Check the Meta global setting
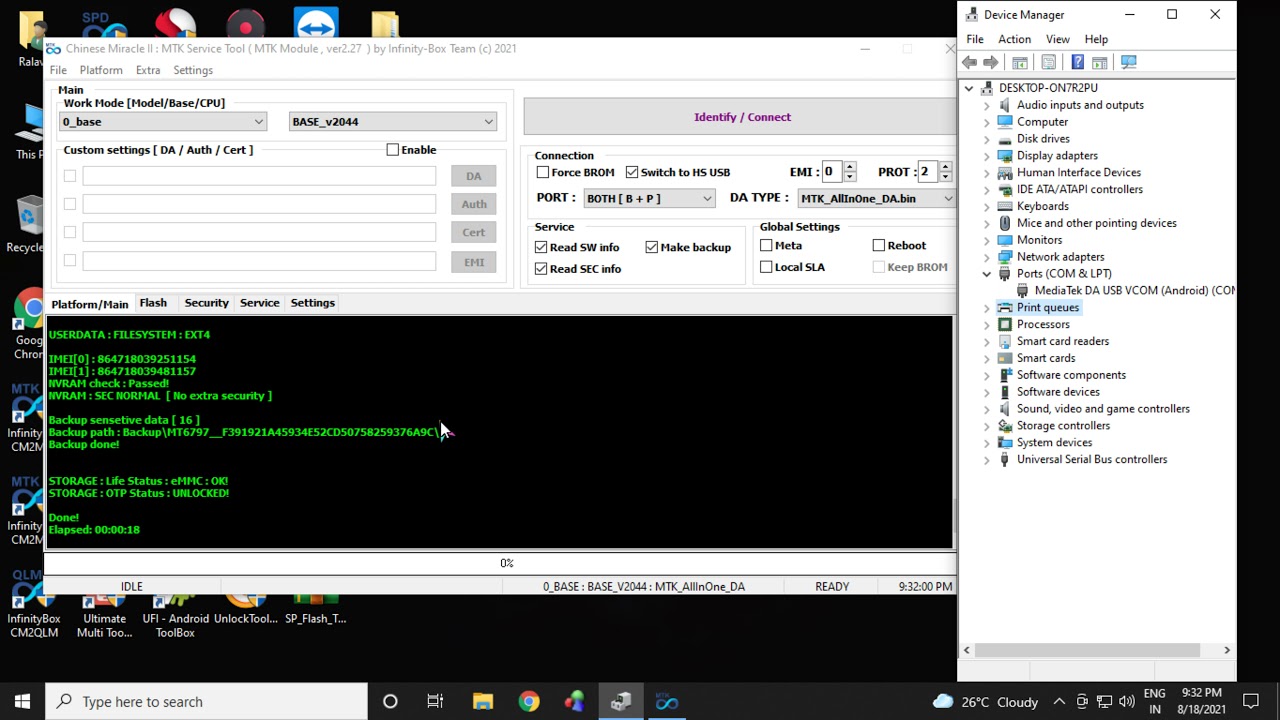The height and width of the screenshot is (720, 1280). [x=766, y=245]
